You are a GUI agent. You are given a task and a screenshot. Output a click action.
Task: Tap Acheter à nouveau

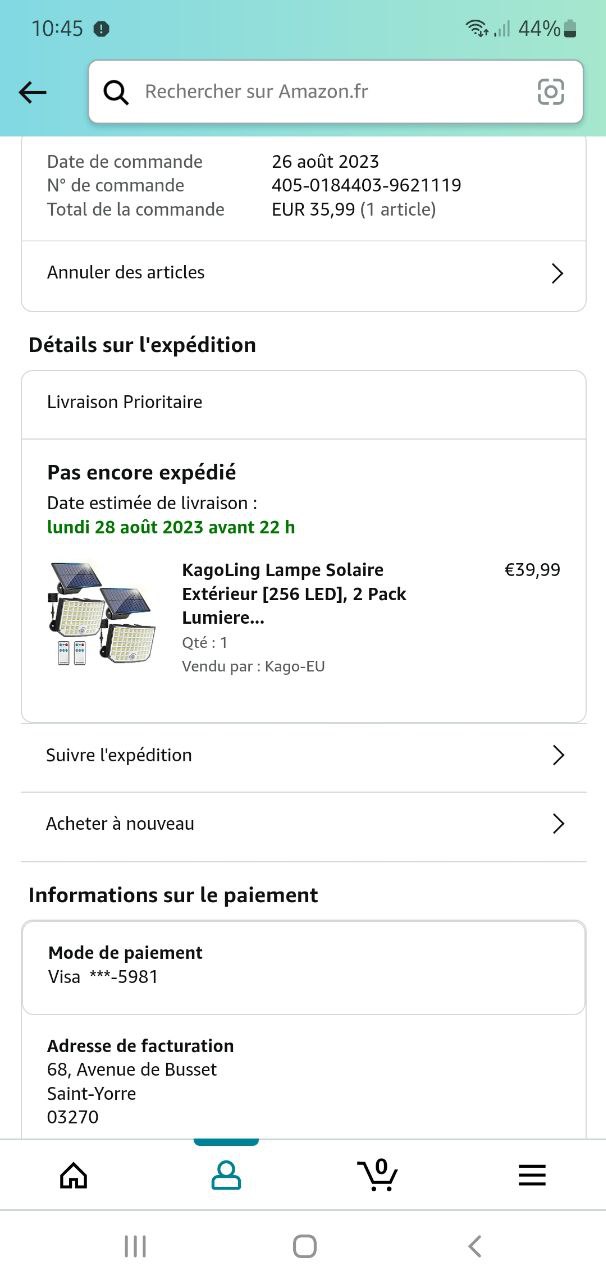coord(120,824)
